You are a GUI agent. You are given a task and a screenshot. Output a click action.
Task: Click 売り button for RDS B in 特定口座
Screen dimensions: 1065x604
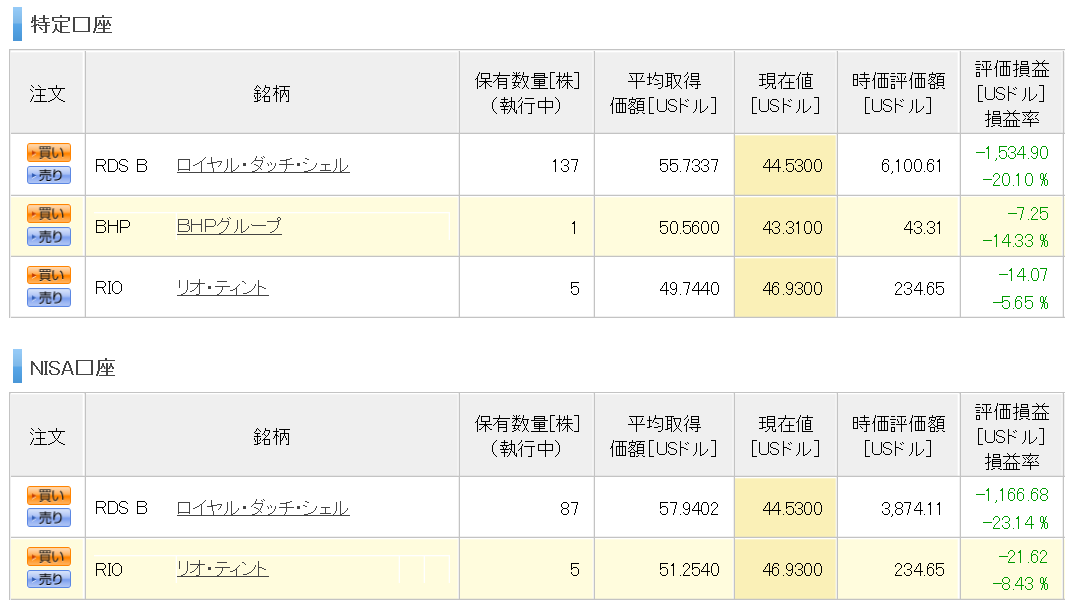pos(49,175)
